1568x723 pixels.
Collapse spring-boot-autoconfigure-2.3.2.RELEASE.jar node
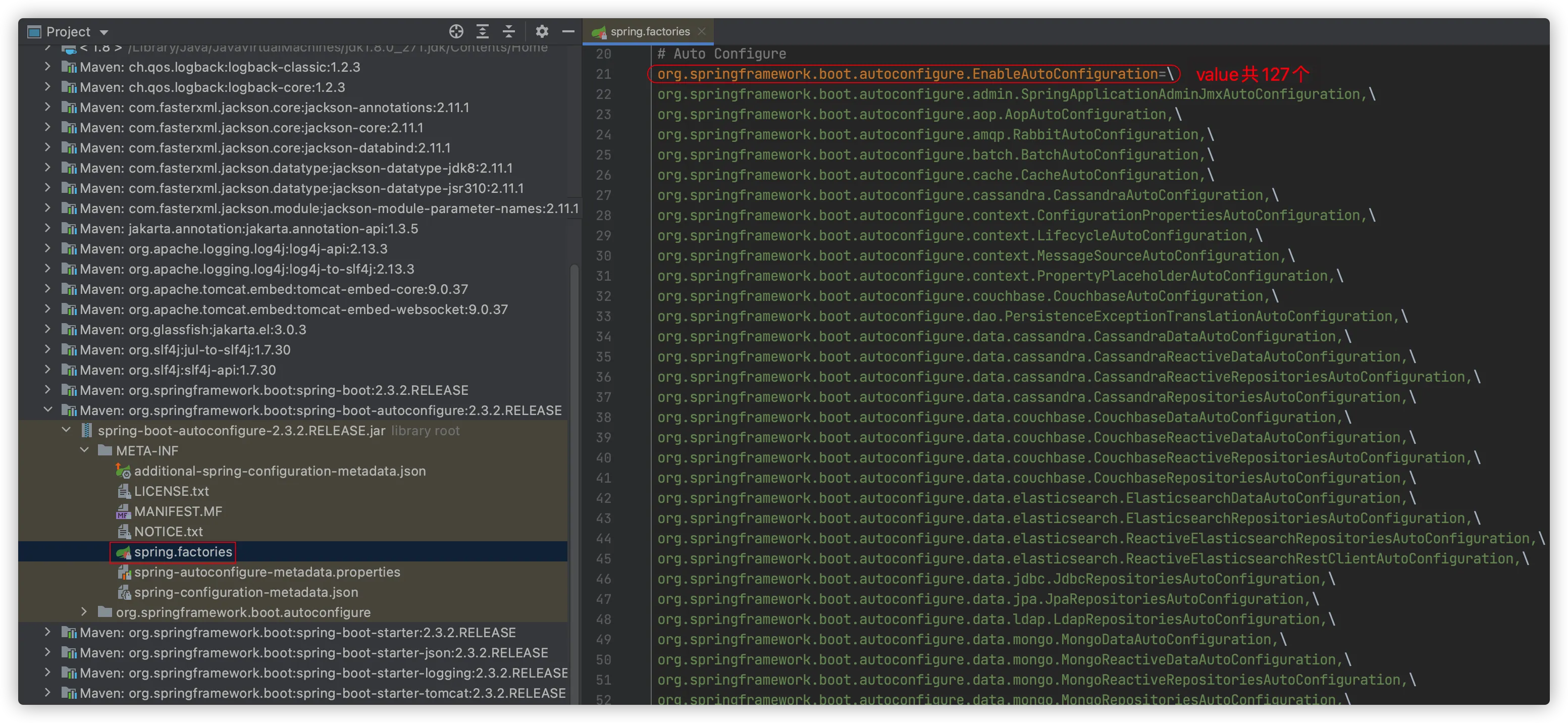pos(66,430)
